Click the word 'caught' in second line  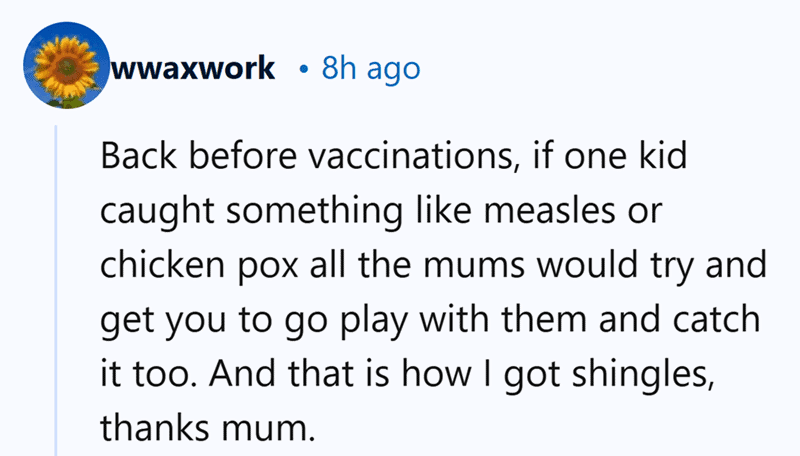157,212
